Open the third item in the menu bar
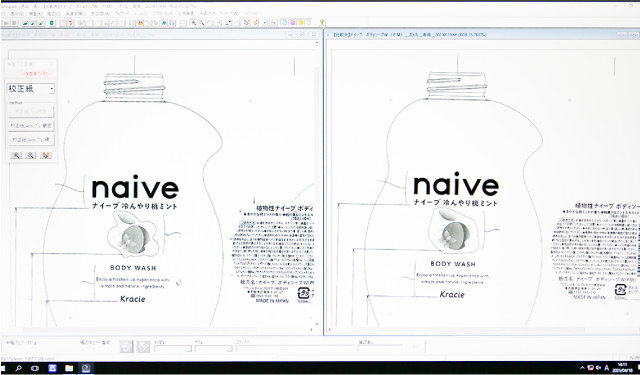The image size is (640, 375). click(34, 13)
